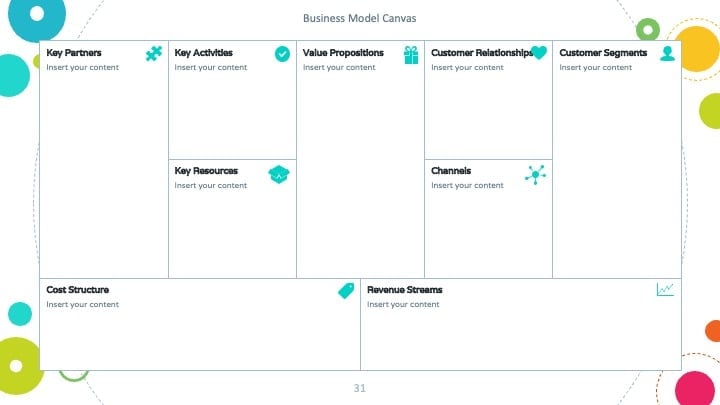This screenshot has height=405, width=720.
Task: Click the slide number 31
Action: pyautogui.click(x=360, y=388)
